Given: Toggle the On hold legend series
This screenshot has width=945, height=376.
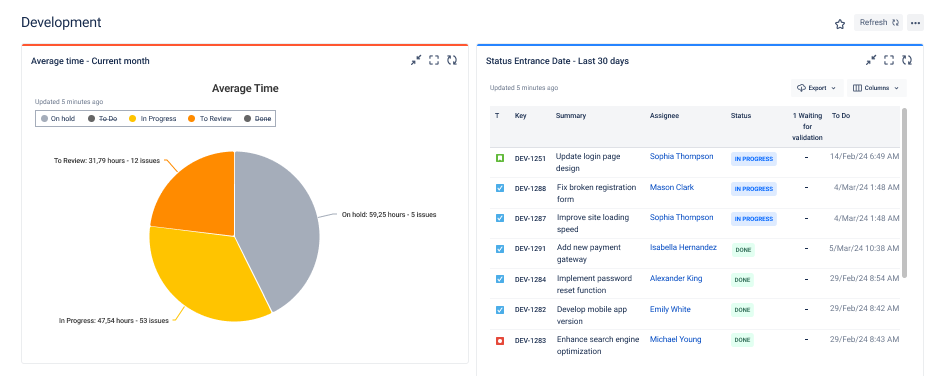Looking at the screenshot, I should [58, 119].
